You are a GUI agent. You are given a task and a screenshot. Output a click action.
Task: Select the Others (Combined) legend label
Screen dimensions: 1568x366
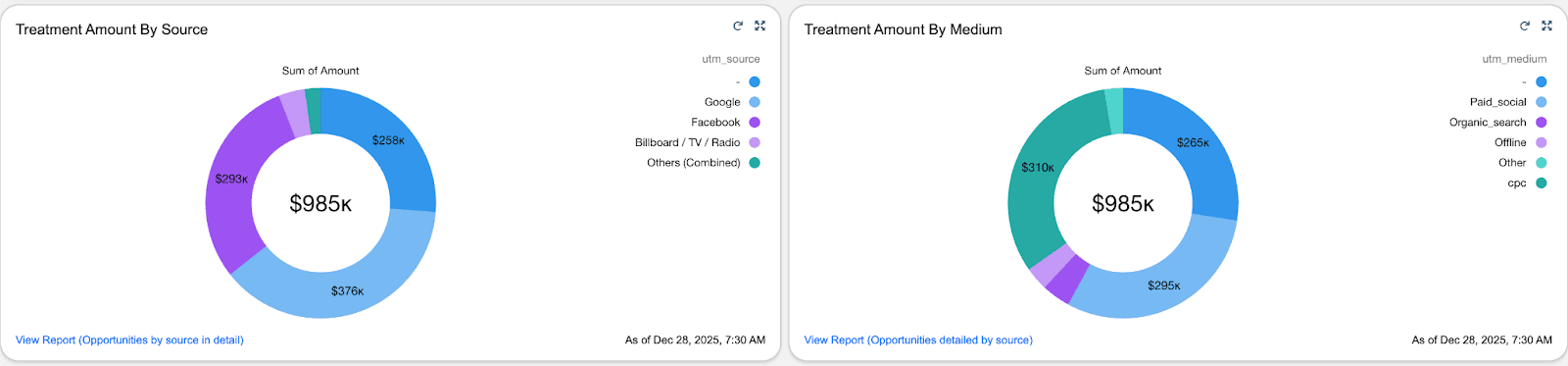pyautogui.click(x=694, y=163)
